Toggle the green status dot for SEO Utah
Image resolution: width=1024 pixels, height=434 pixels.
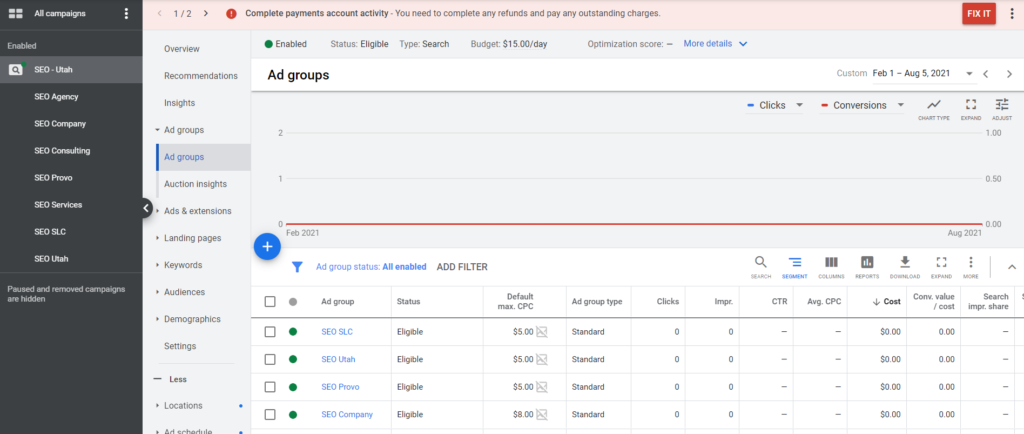click(293, 359)
